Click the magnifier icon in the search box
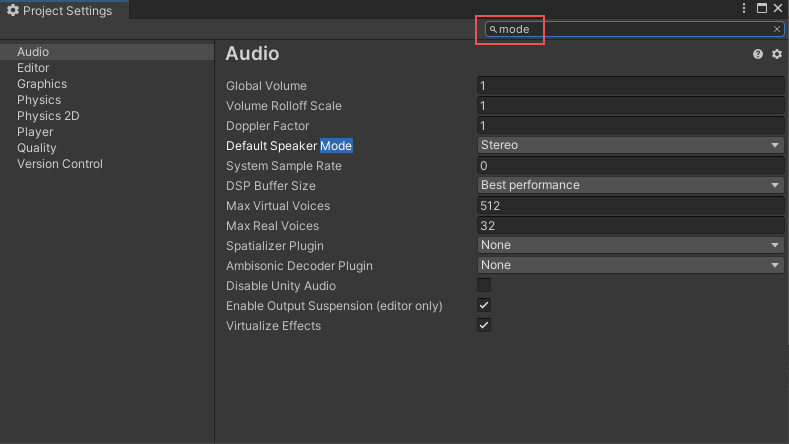This screenshot has height=444, width=789. pyautogui.click(x=493, y=30)
